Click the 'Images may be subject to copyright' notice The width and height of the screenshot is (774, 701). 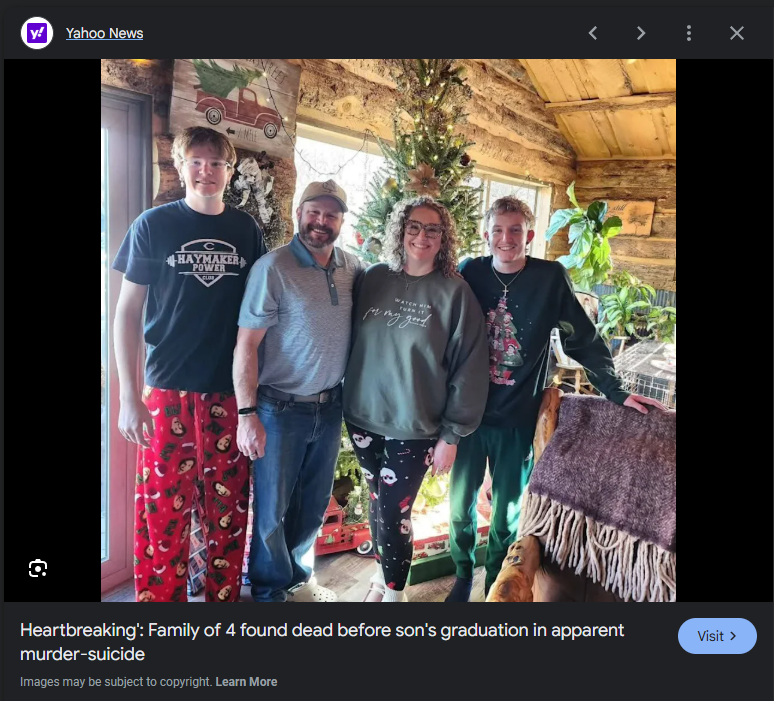[x=116, y=682]
